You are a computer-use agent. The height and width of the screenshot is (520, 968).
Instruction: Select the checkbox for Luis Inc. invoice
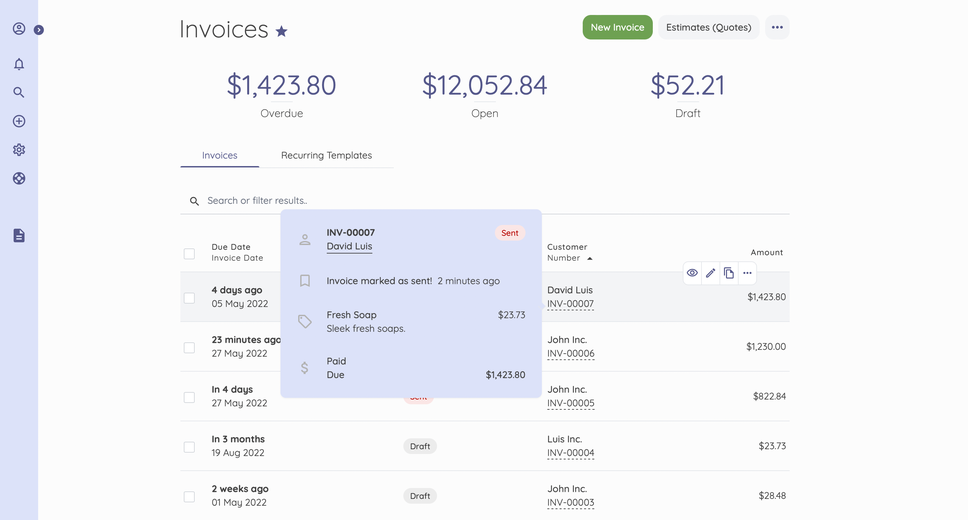(190, 447)
